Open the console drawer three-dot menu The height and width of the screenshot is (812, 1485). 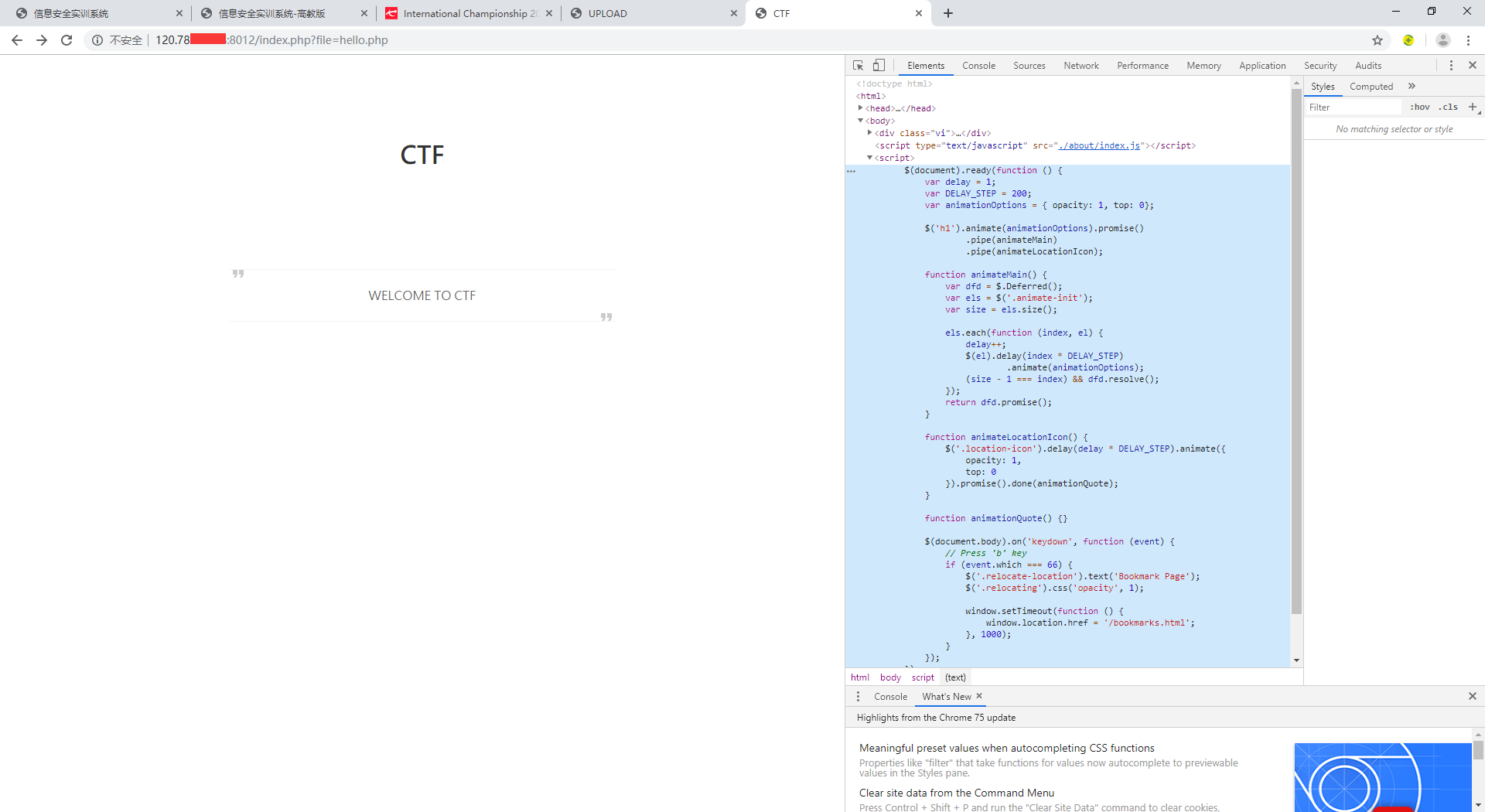[857, 696]
